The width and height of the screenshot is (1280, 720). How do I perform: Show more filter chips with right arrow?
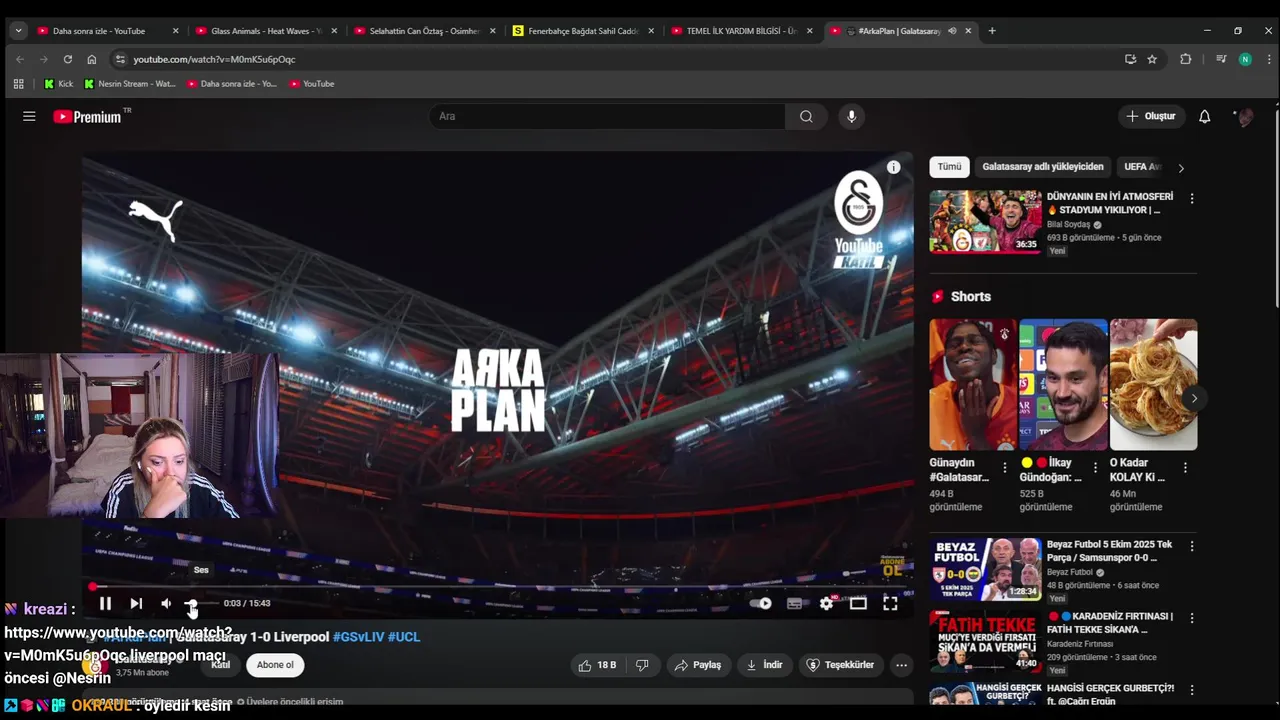point(1181,168)
